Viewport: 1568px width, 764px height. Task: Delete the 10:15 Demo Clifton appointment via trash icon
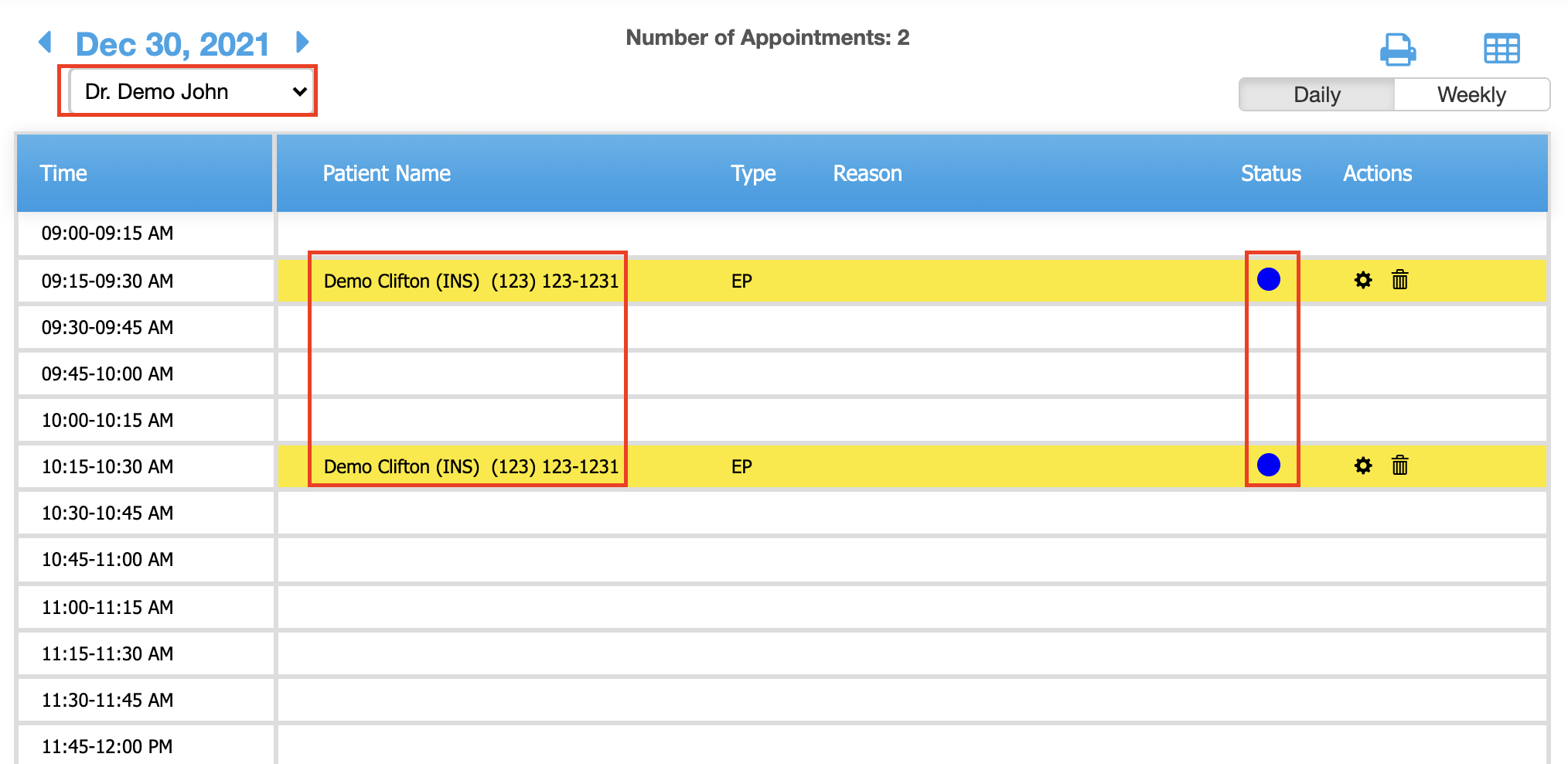tap(1400, 466)
